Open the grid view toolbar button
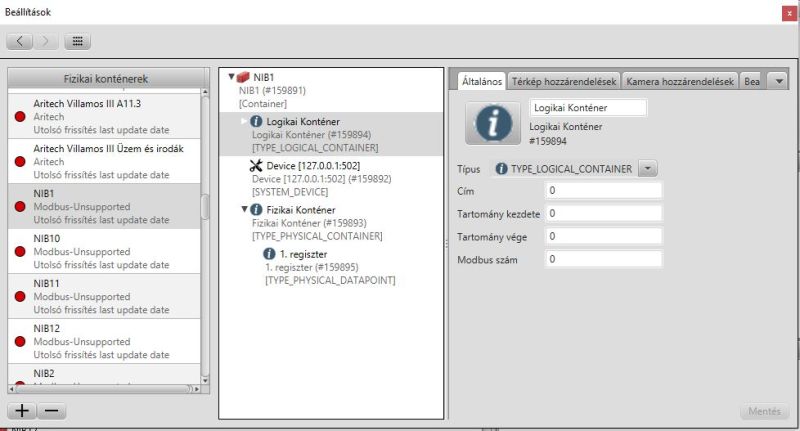This screenshot has height=431, width=800. [x=78, y=41]
